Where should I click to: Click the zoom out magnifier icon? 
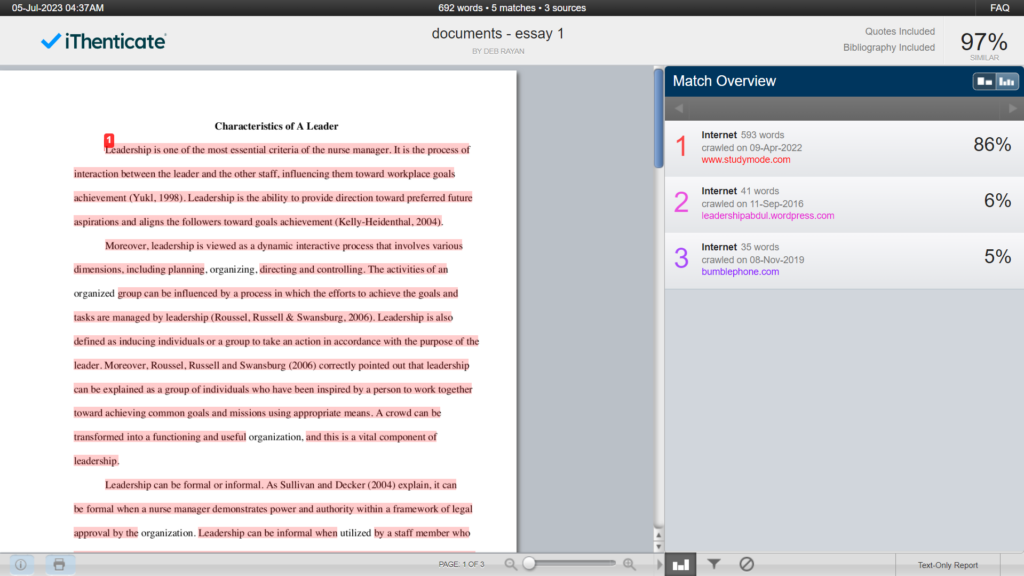pyautogui.click(x=511, y=564)
